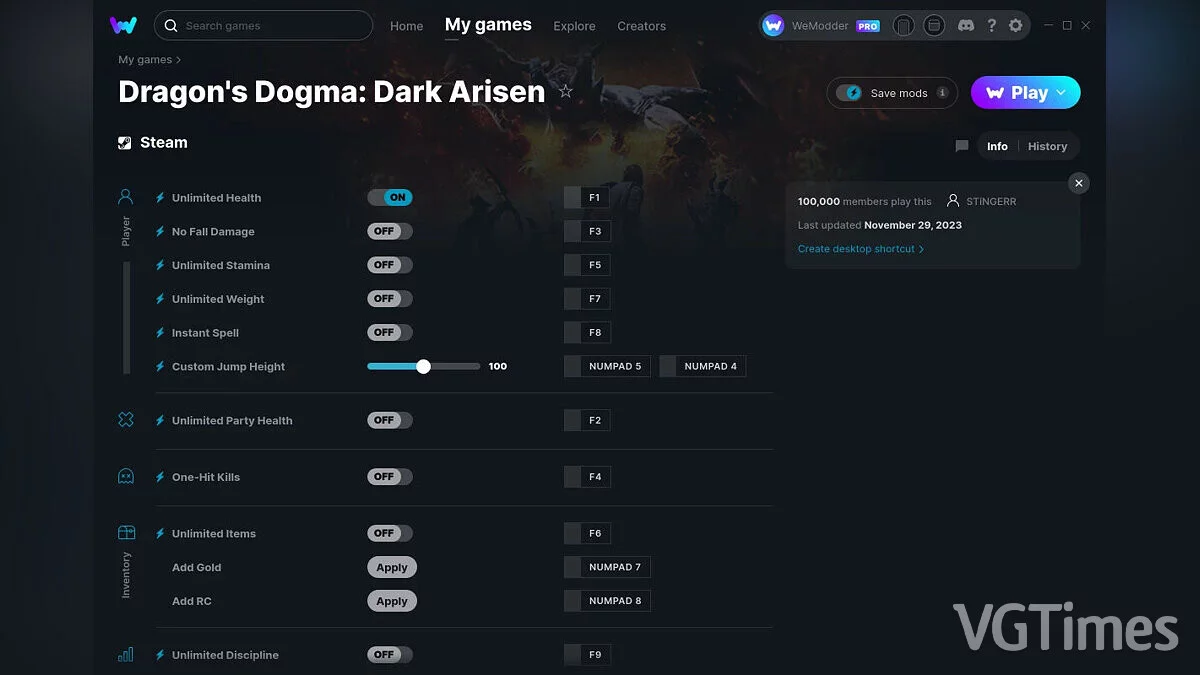The image size is (1200, 675).
Task: Click the Create desktop shortcut link
Action: coord(857,248)
